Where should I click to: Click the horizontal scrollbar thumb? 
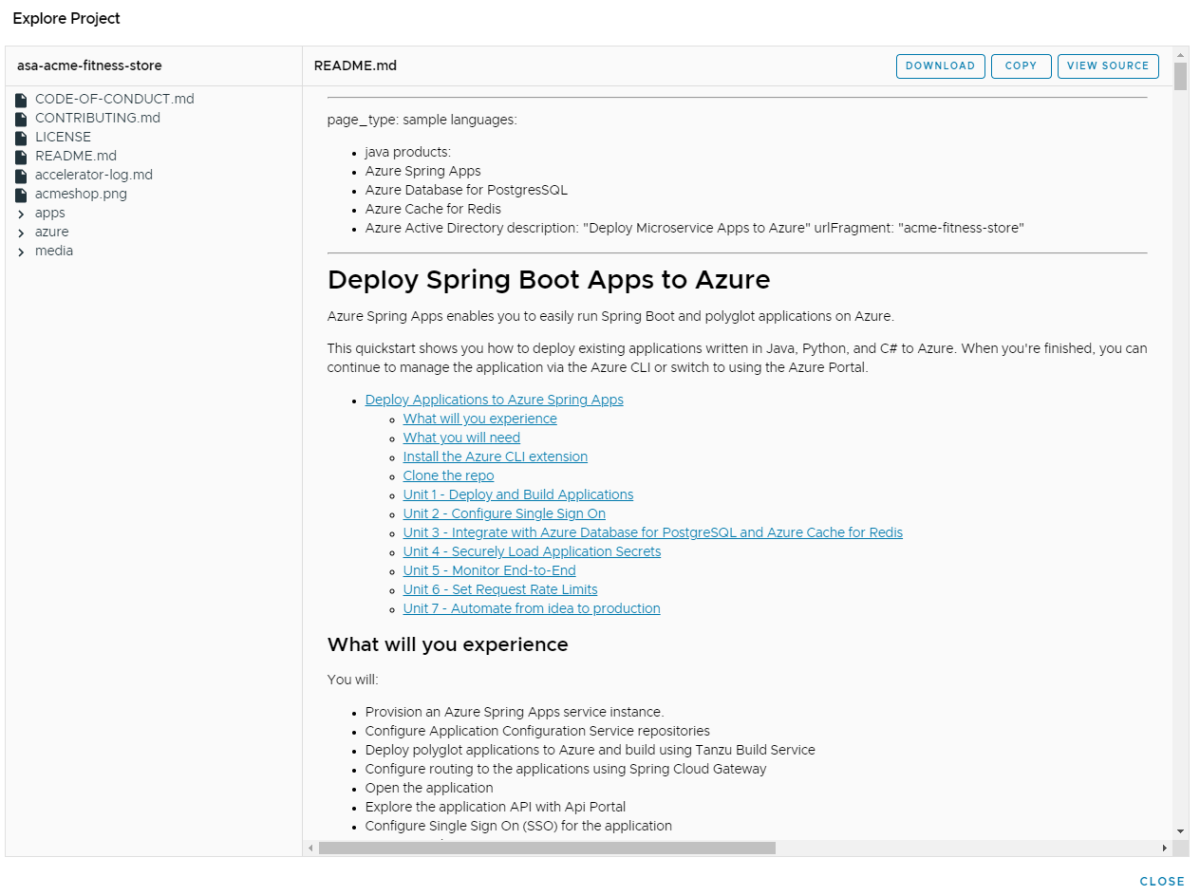click(x=547, y=848)
